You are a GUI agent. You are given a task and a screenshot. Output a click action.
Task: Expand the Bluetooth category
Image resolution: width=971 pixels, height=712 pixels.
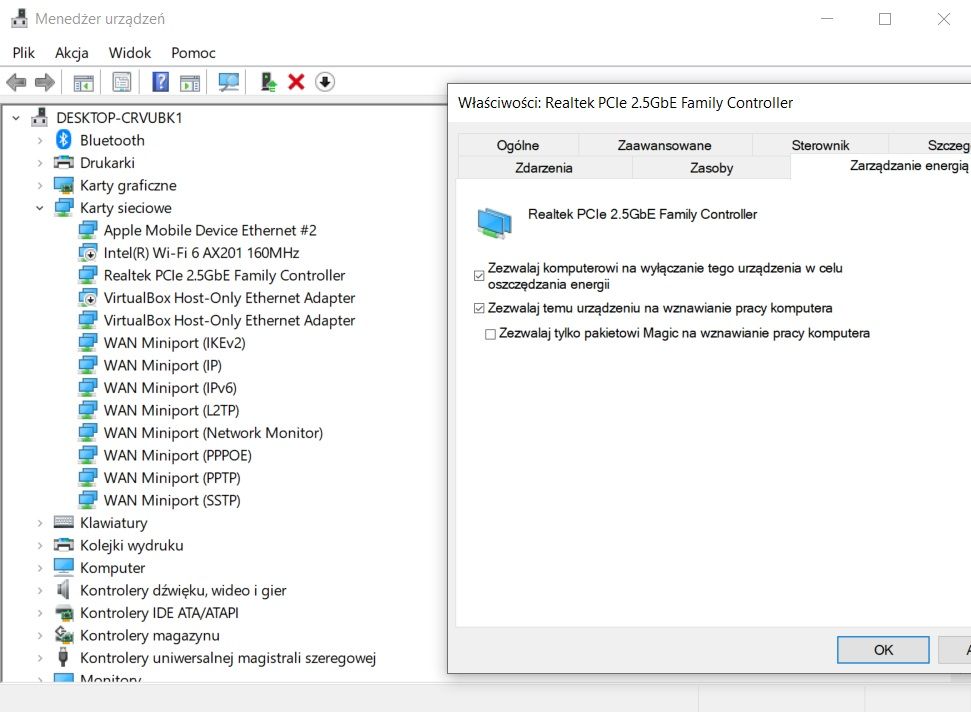coord(40,141)
